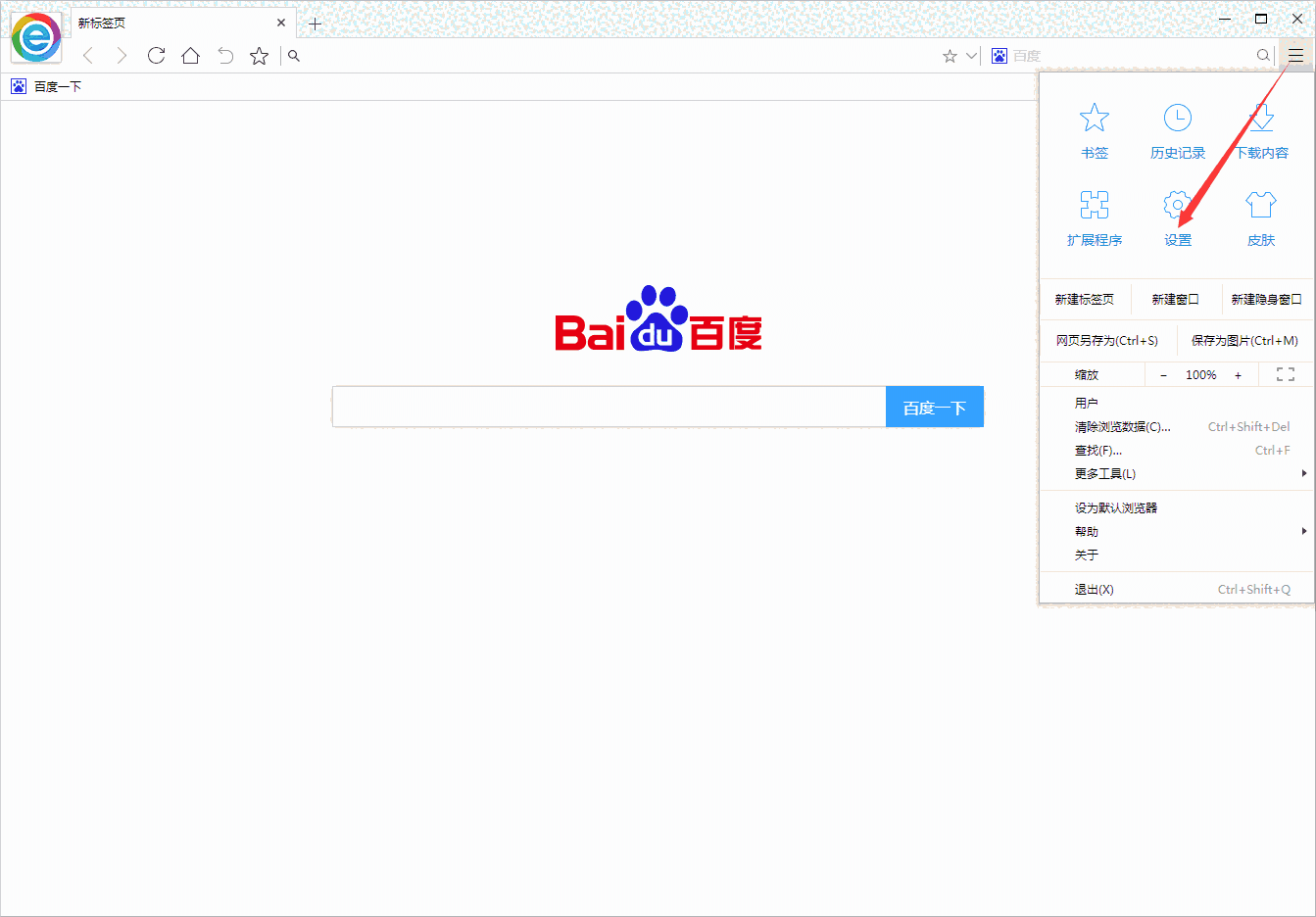The image size is (1316, 917).
Task: Open the favorites dropdown next to the star
Action: point(971,56)
